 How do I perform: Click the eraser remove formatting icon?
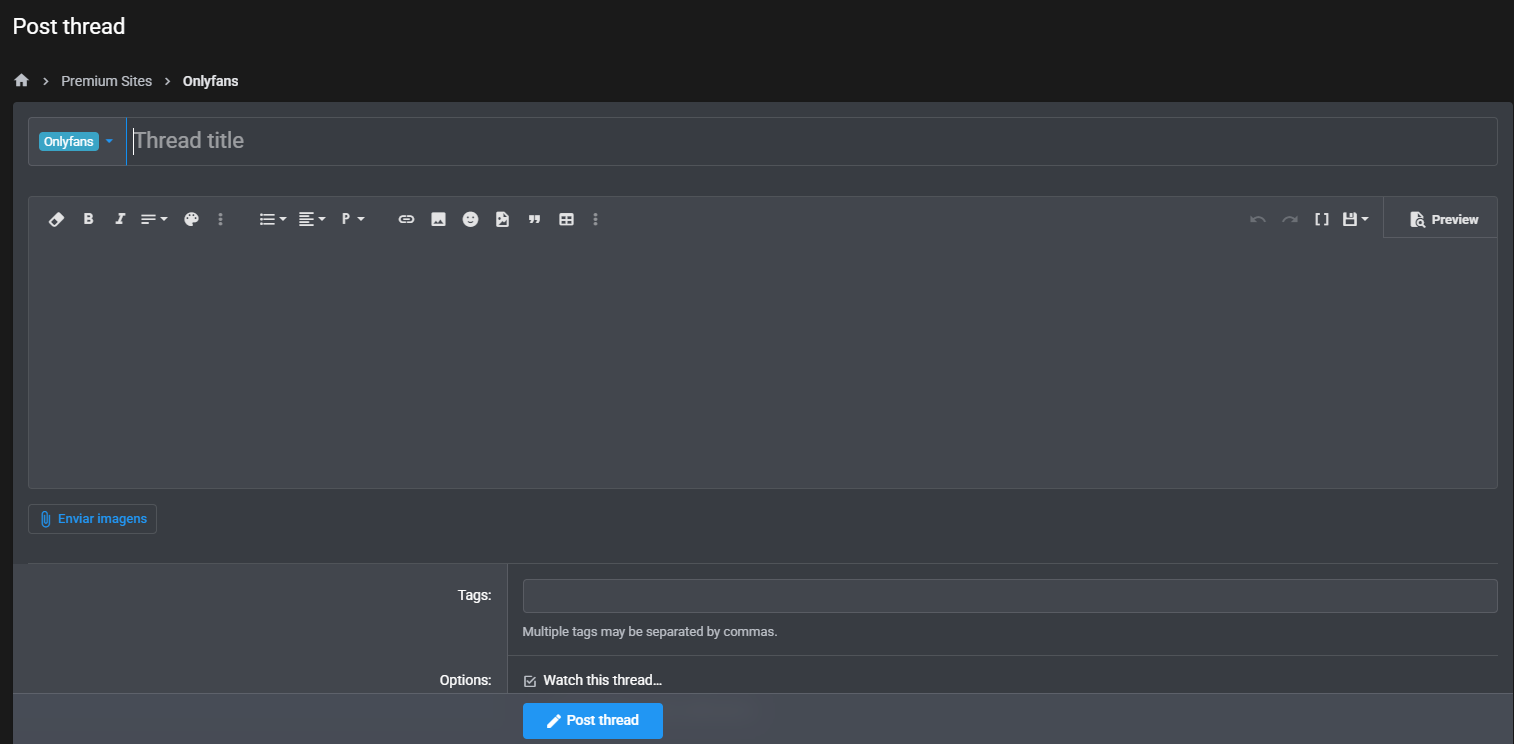57,219
